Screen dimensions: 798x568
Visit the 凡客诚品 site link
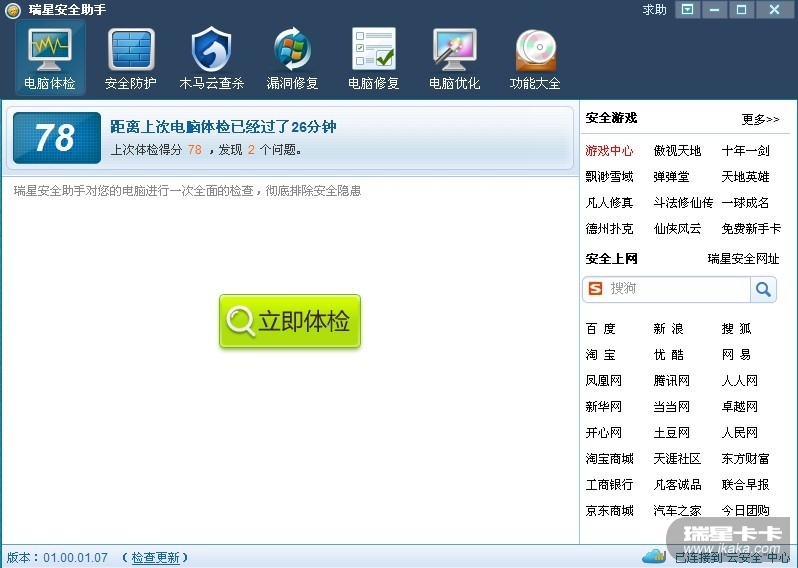[677, 485]
